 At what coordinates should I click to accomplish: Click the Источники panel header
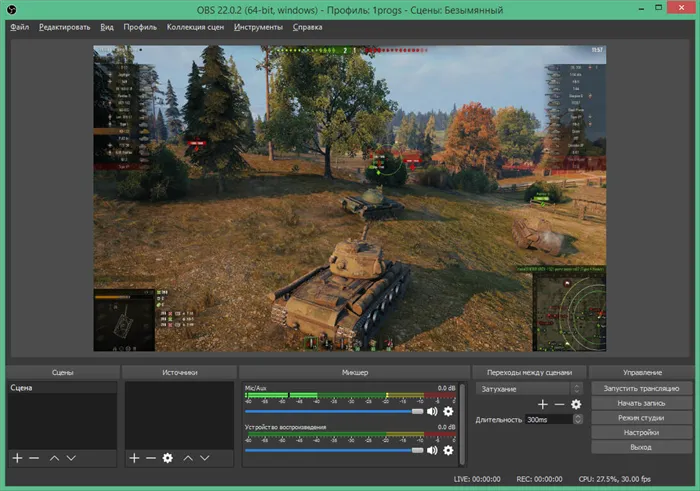(x=179, y=372)
